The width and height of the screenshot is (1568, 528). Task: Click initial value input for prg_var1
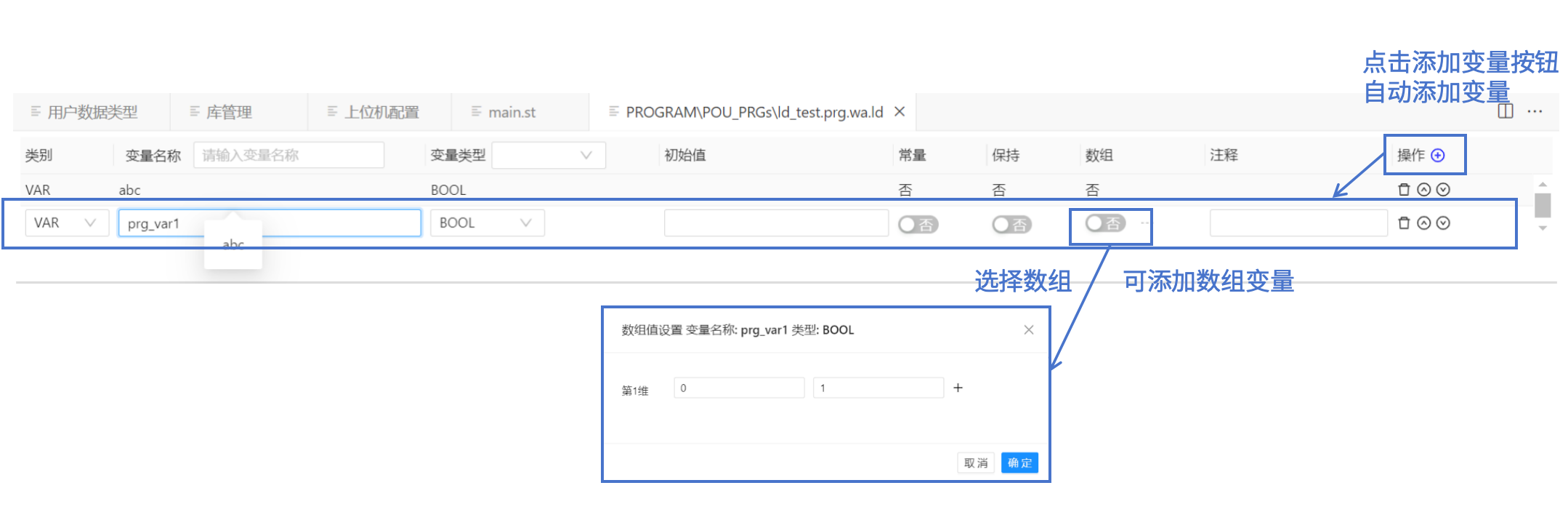coord(776,223)
